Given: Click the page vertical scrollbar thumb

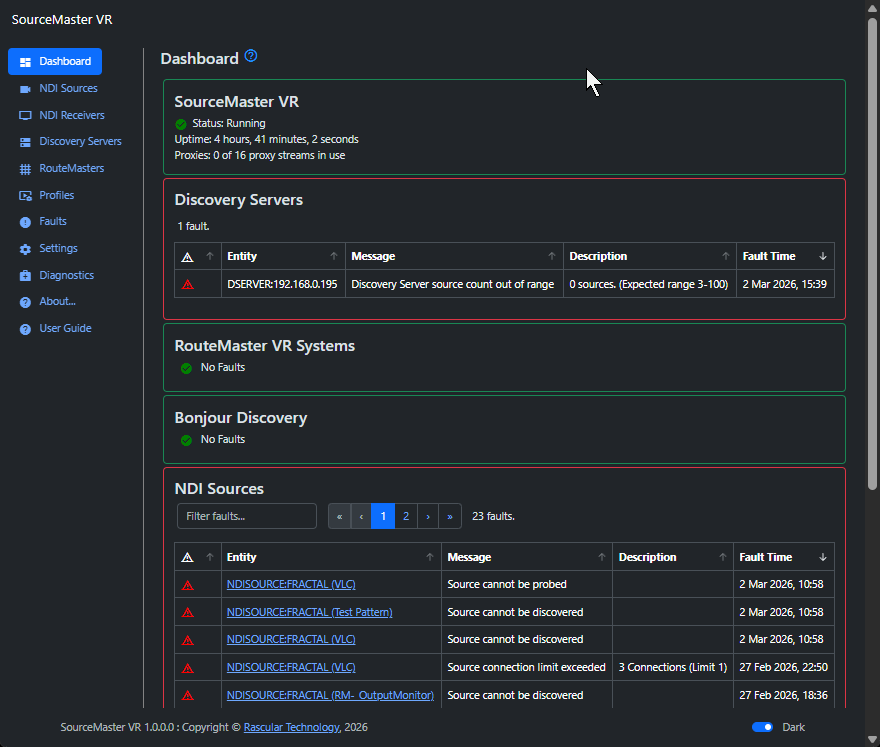Looking at the screenshot, I should coord(872,254).
